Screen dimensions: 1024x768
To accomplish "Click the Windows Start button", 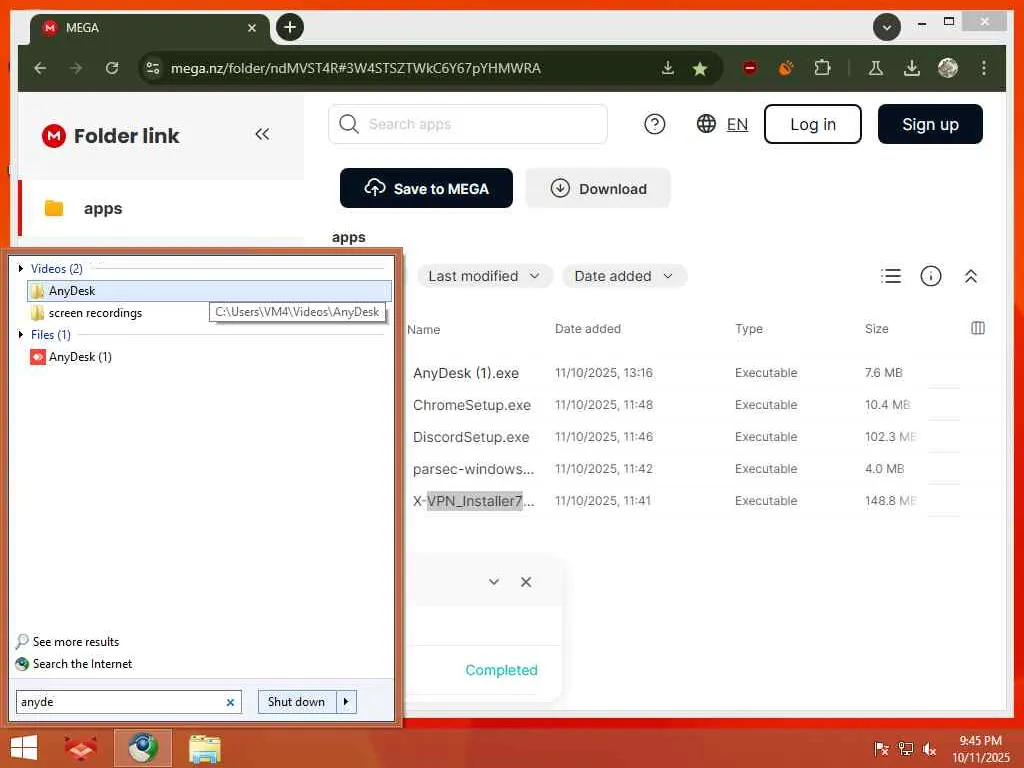I will (24, 748).
